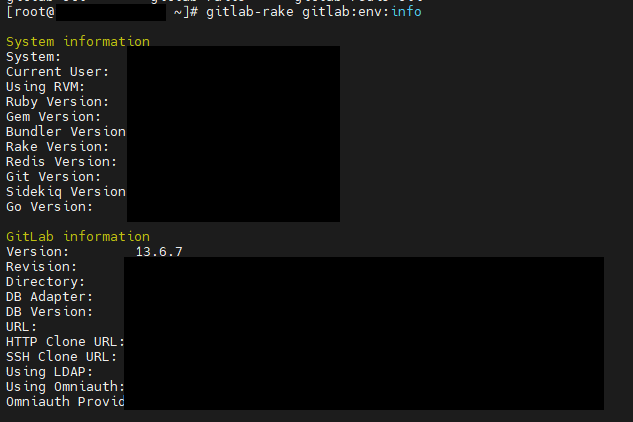Click the 'Redis Version:' label
The image size is (633, 422).
pyautogui.click(x=61, y=162)
